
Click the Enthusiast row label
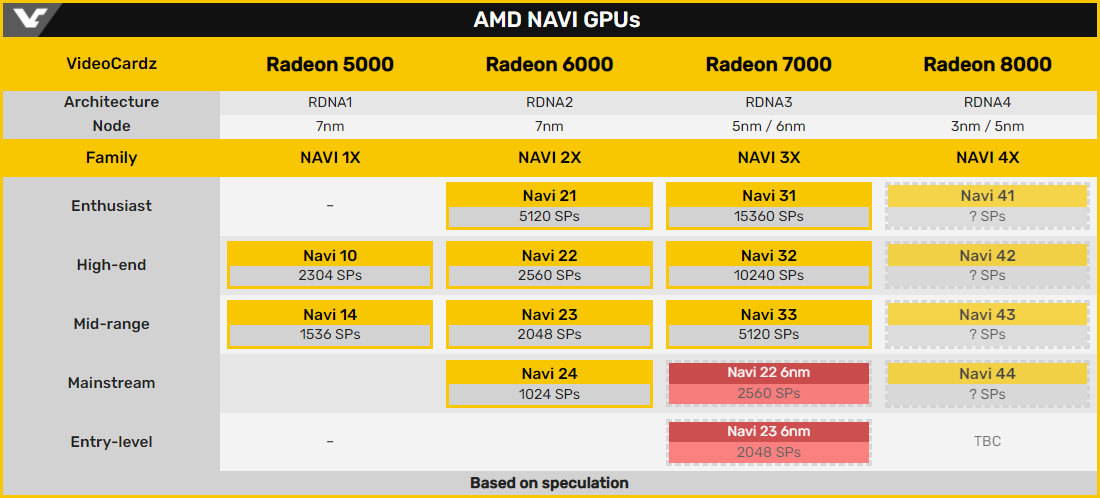pyautogui.click(x=111, y=206)
